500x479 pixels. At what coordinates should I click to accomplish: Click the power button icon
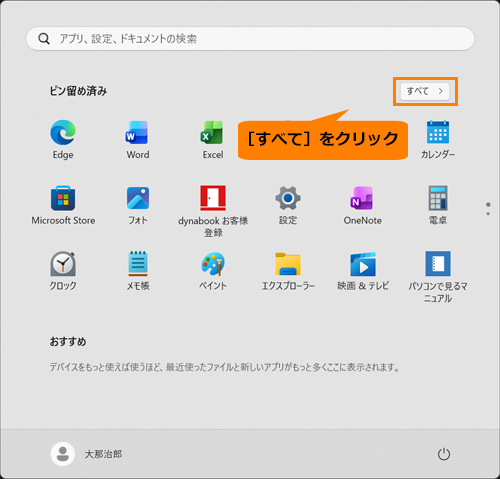(x=444, y=454)
